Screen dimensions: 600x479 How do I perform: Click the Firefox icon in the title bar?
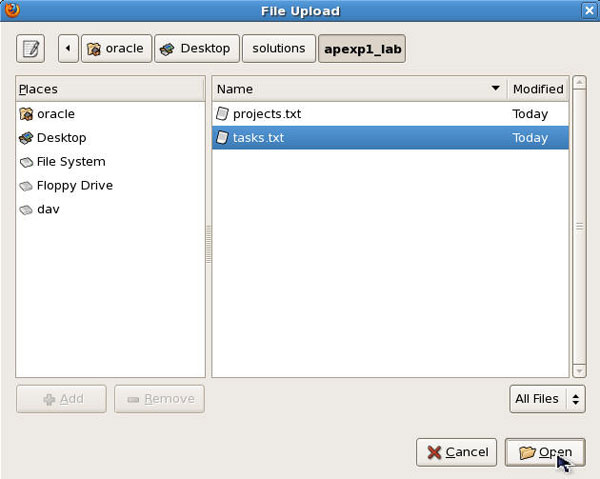[12, 10]
